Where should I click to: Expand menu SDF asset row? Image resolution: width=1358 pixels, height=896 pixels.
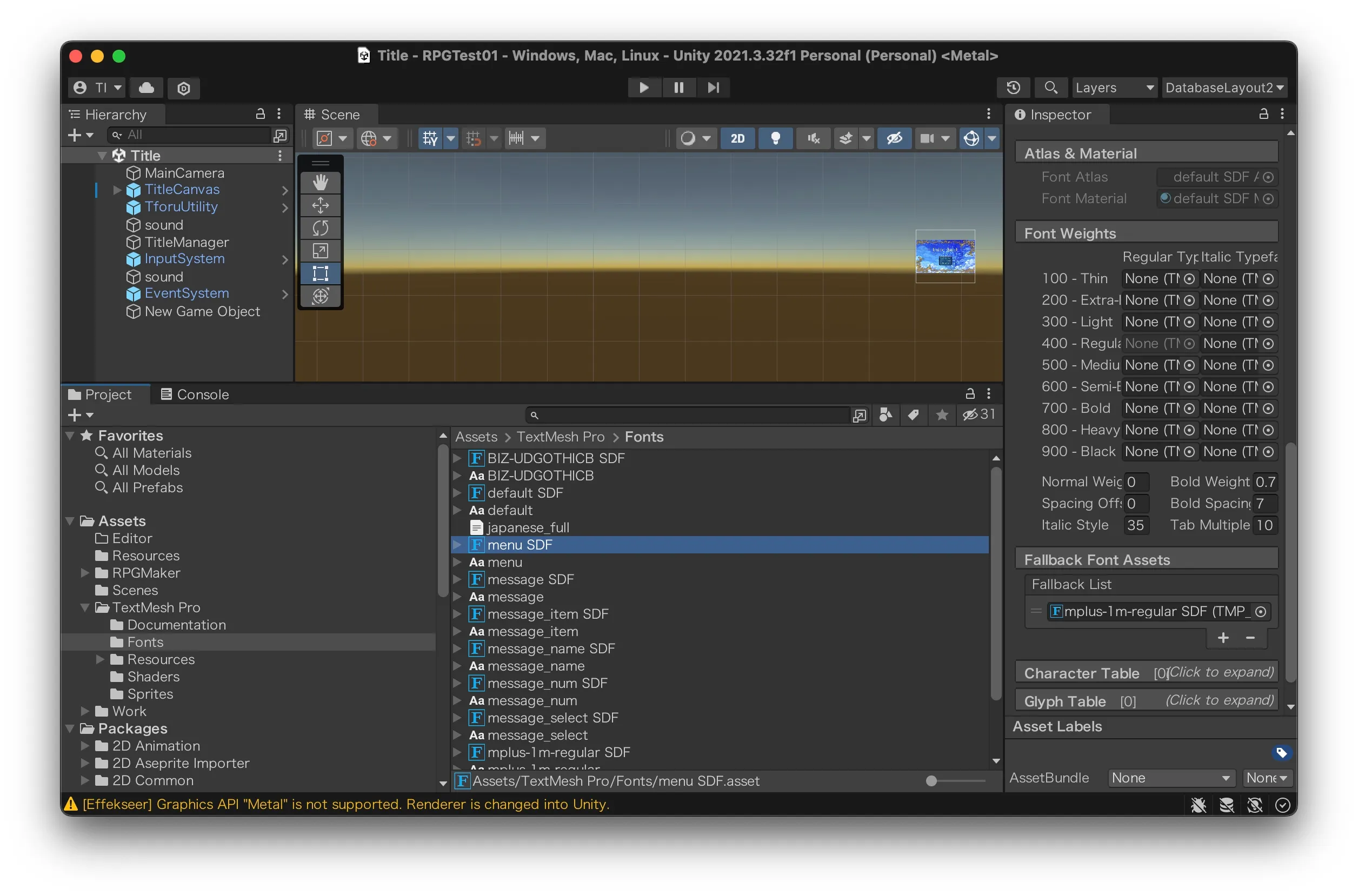457,545
